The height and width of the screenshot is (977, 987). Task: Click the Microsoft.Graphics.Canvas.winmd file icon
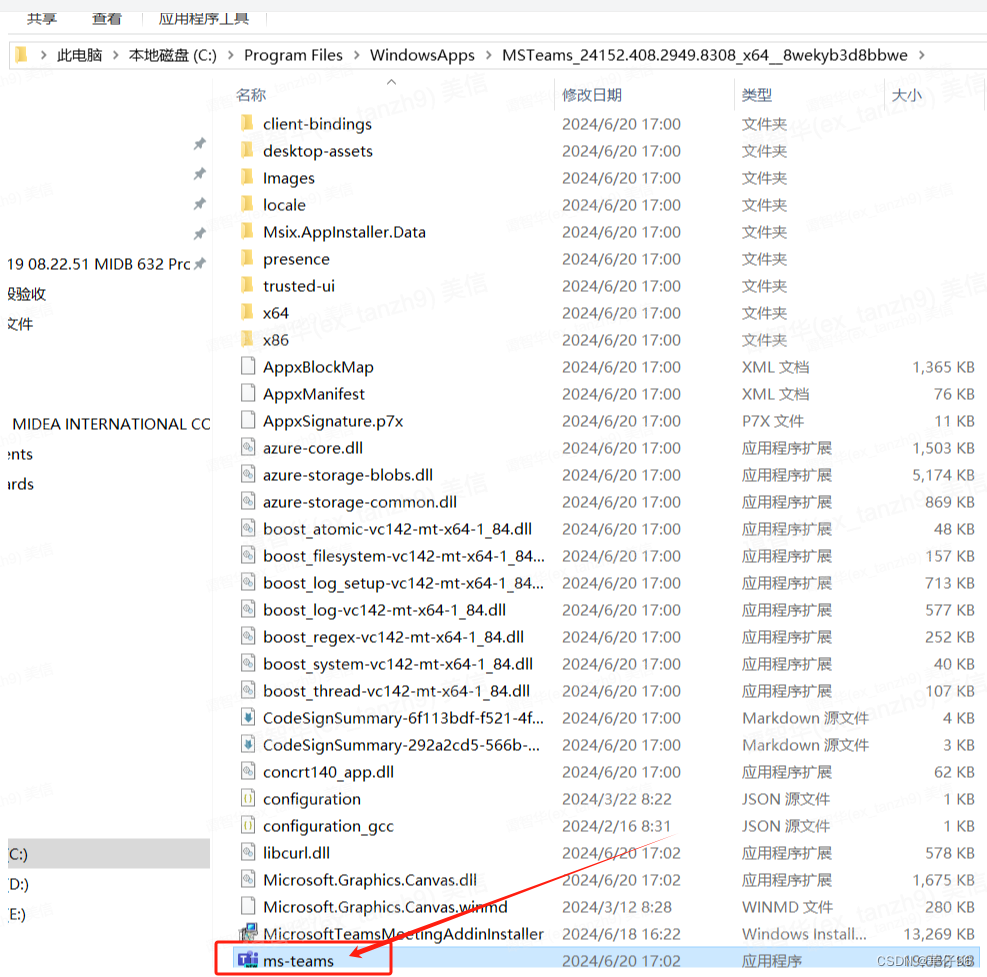(x=248, y=906)
